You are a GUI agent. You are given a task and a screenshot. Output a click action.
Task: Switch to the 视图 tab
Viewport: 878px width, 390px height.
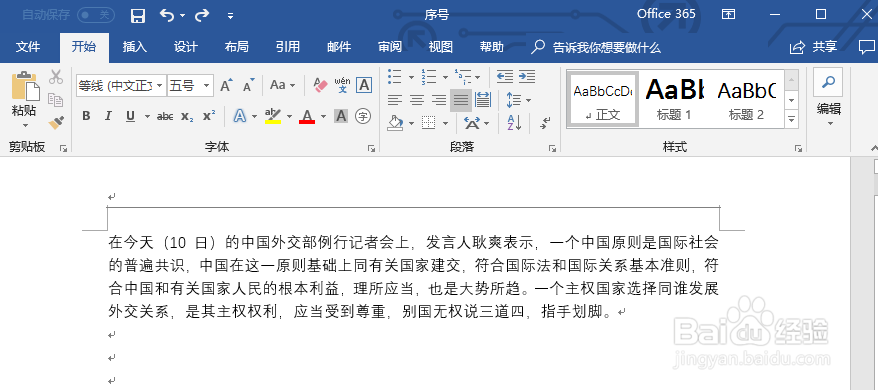click(441, 47)
